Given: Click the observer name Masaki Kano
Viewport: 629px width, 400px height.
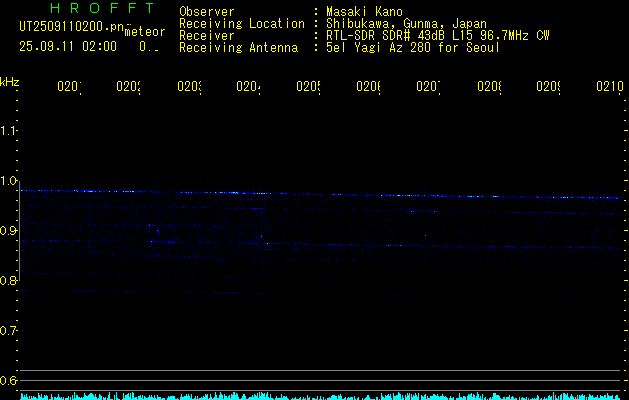Looking at the screenshot, I should 364,11.
